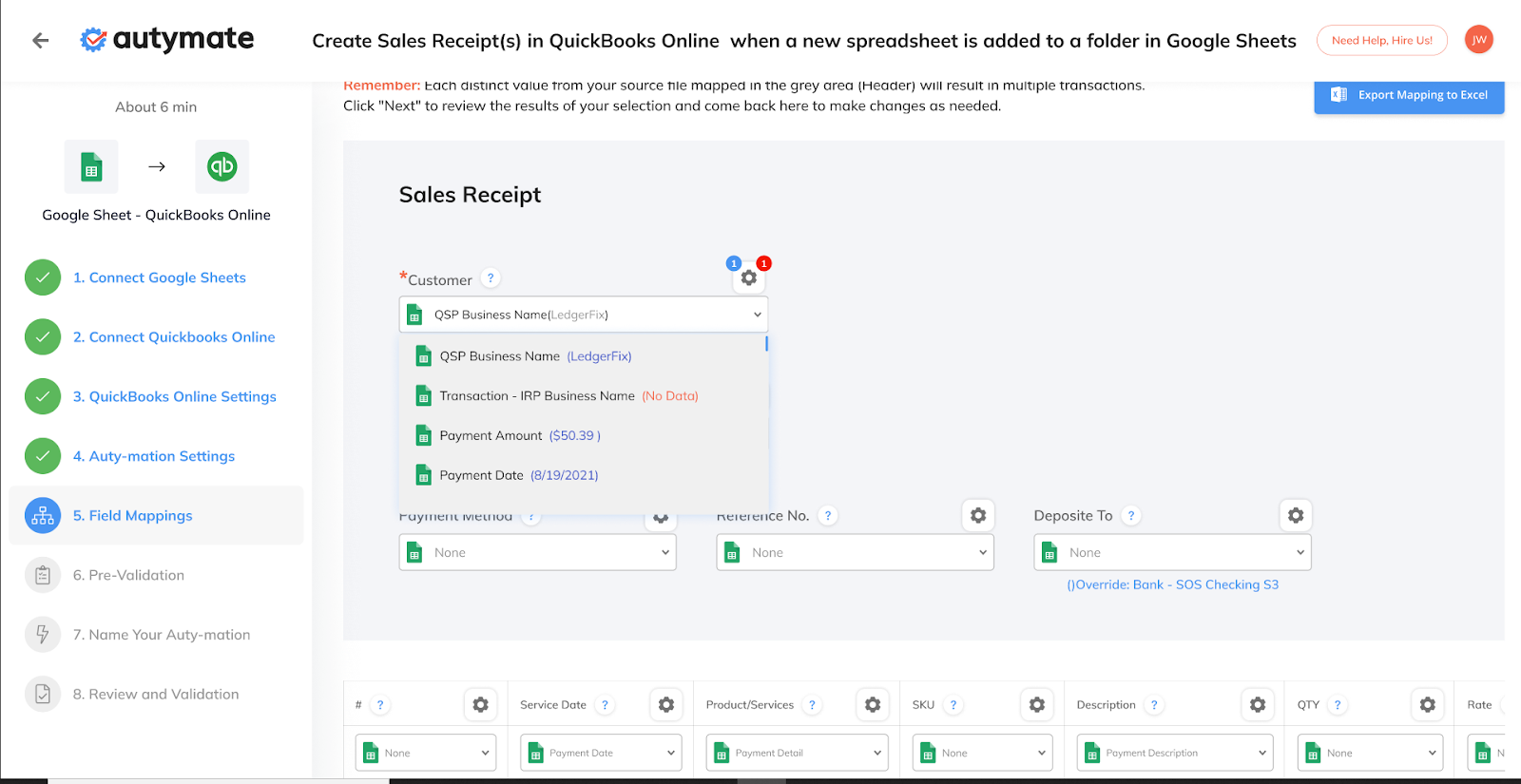Click Export Mapping to Excel button
Screen dimensions: 1521x784
(1409, 96)
